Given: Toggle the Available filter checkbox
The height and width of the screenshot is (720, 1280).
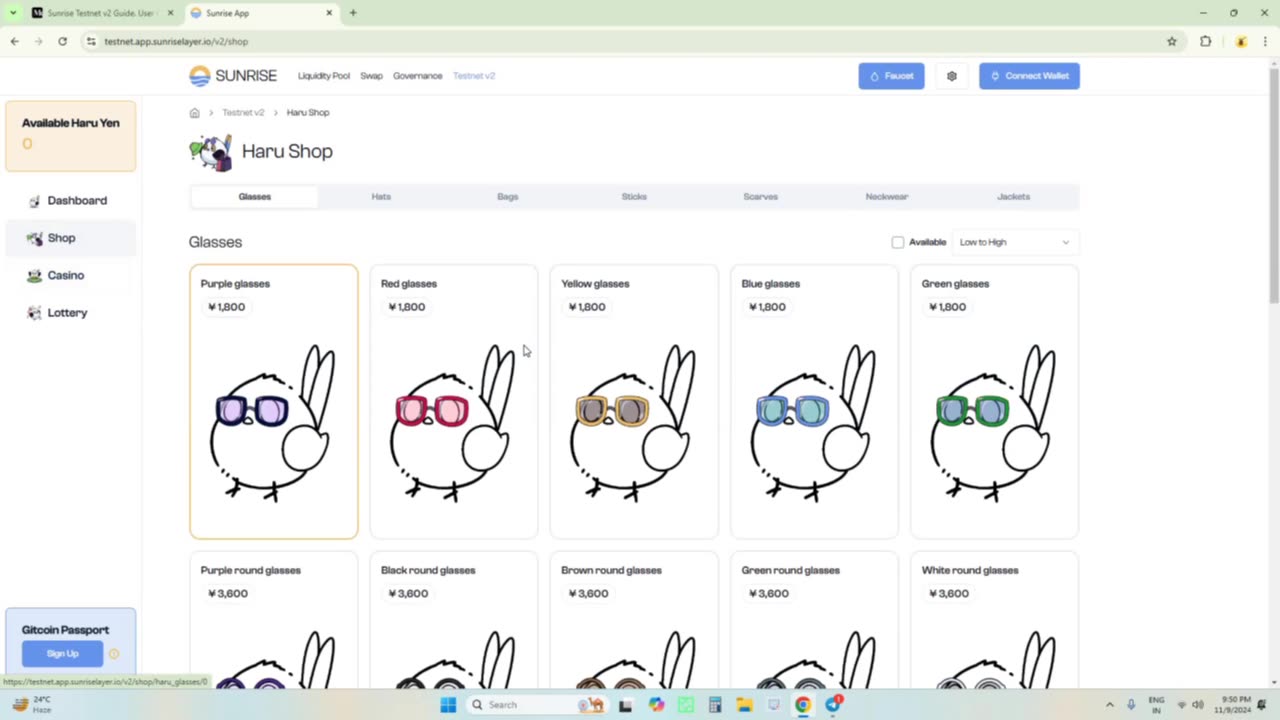Looking at the screenshot, I should coord(898,242).
